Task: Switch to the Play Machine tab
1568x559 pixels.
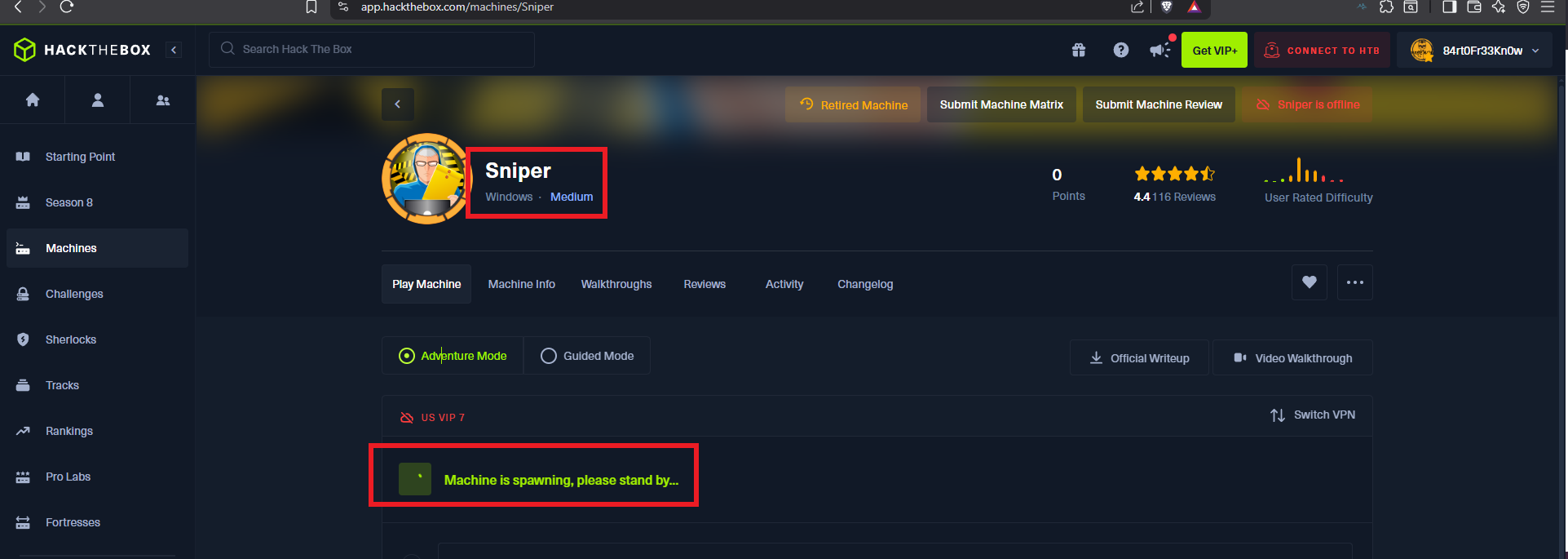Action: (426, 284)
